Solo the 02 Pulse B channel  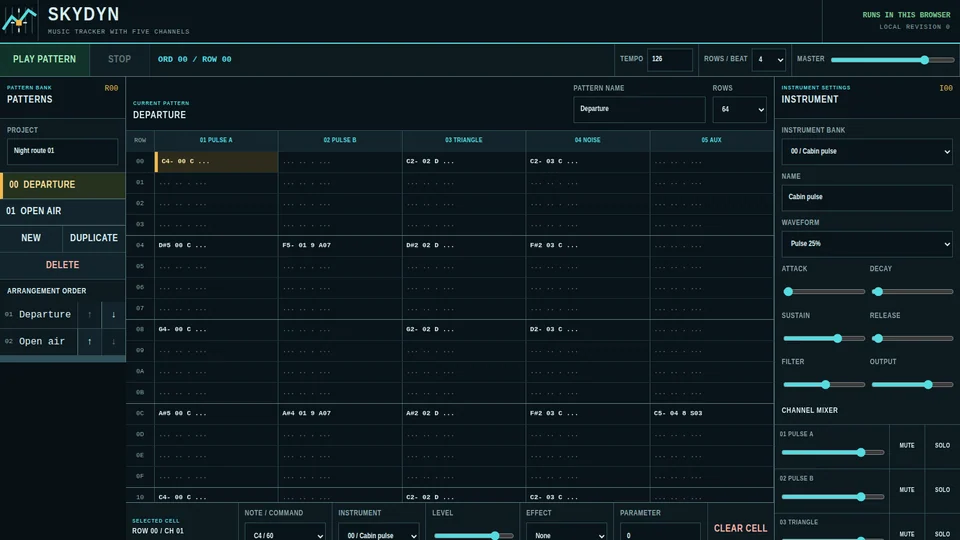(942, 490)
